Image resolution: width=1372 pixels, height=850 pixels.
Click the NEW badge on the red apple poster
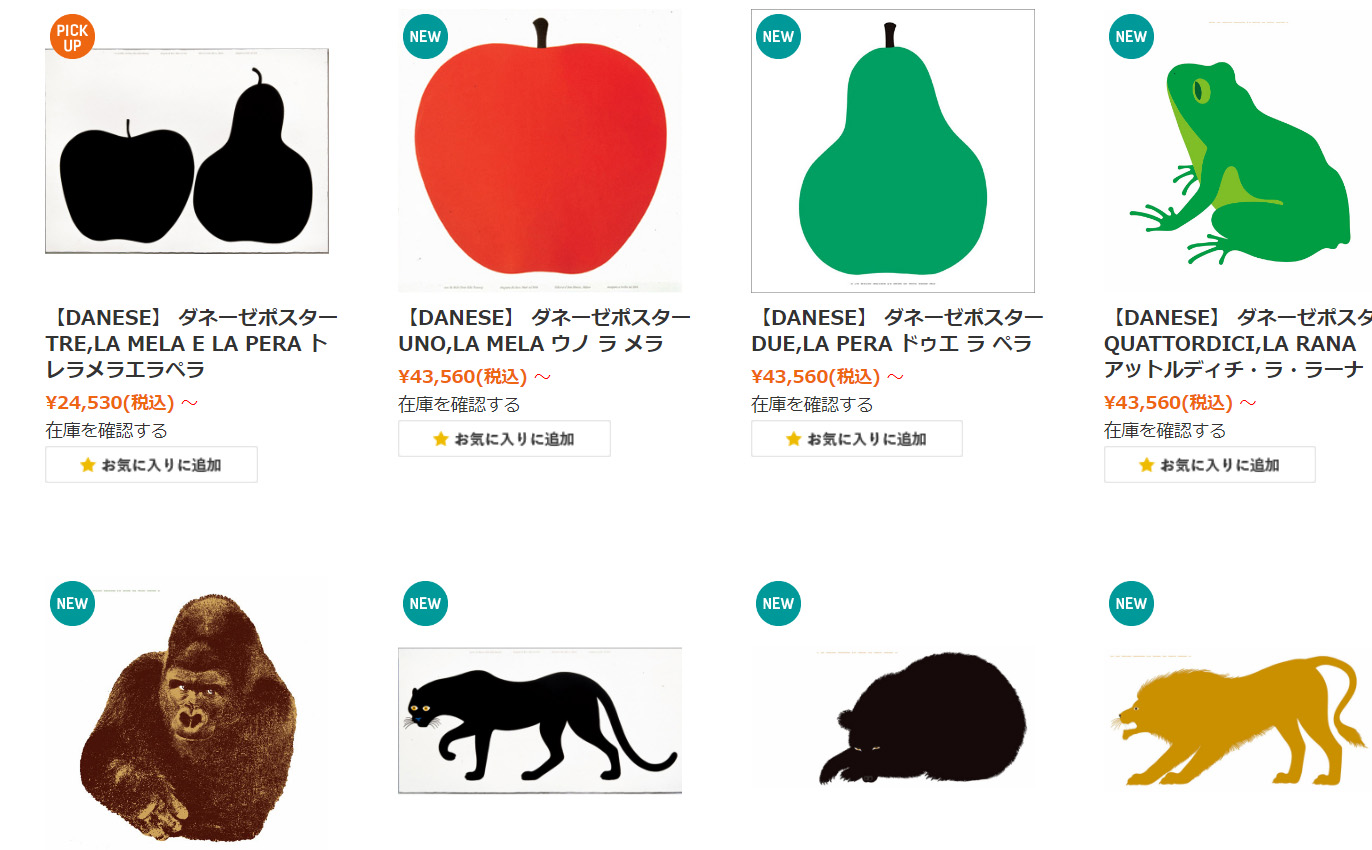pyautogui.click(x=425, y=37)
